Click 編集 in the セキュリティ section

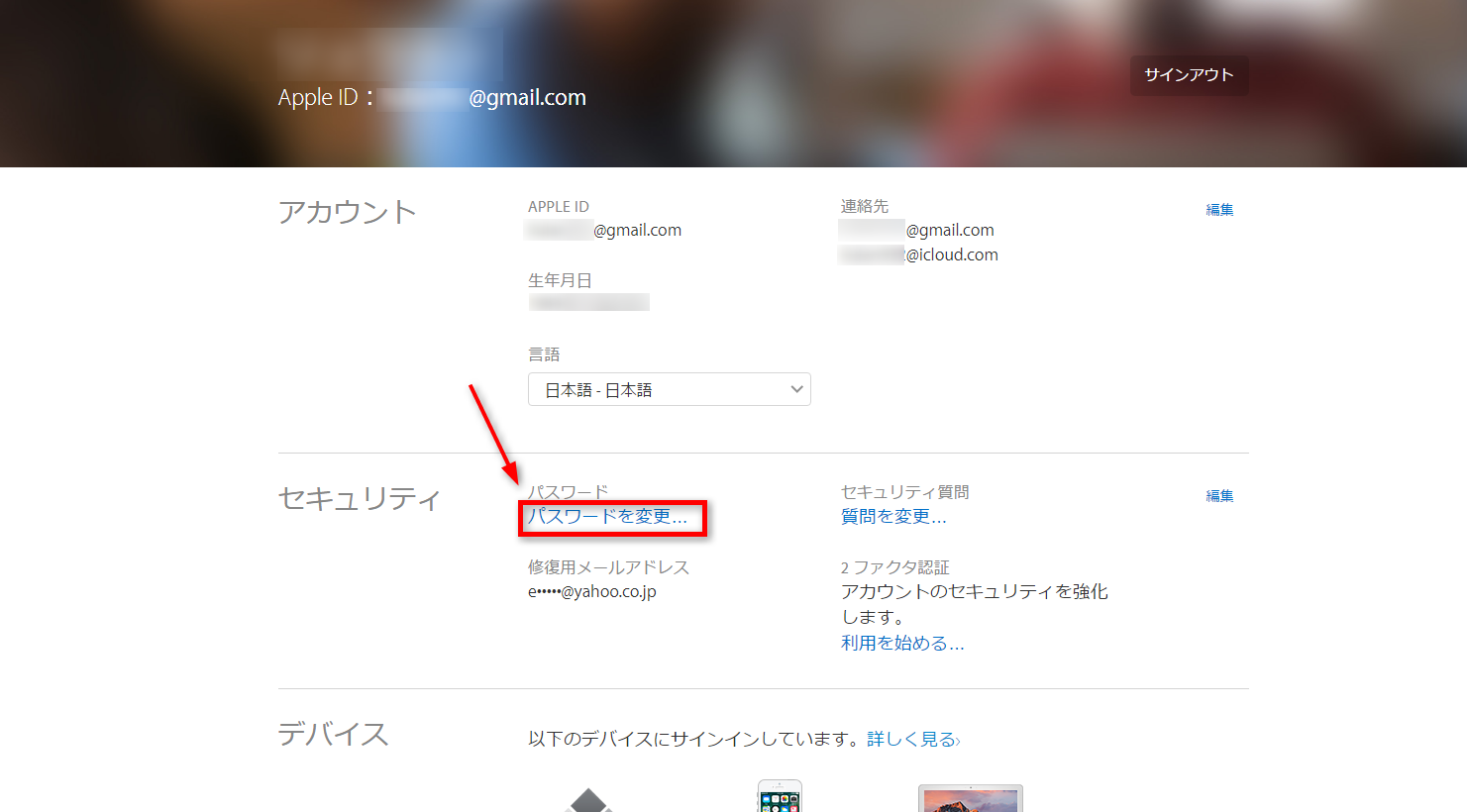[x=1219, y=495]
